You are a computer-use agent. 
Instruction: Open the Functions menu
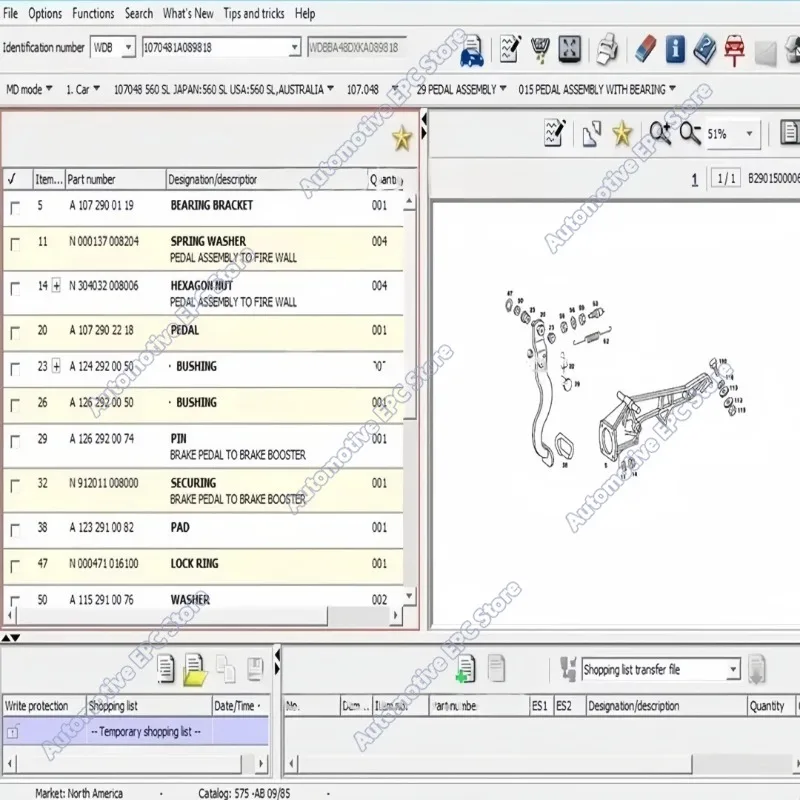[93, 13]
